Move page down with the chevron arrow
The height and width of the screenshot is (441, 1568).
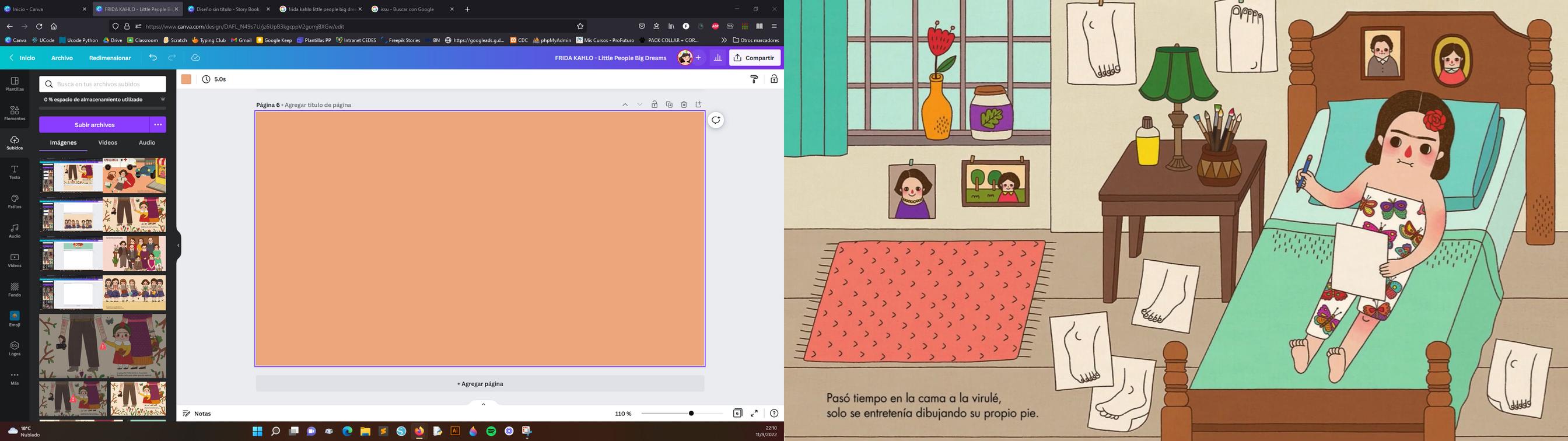640,105
